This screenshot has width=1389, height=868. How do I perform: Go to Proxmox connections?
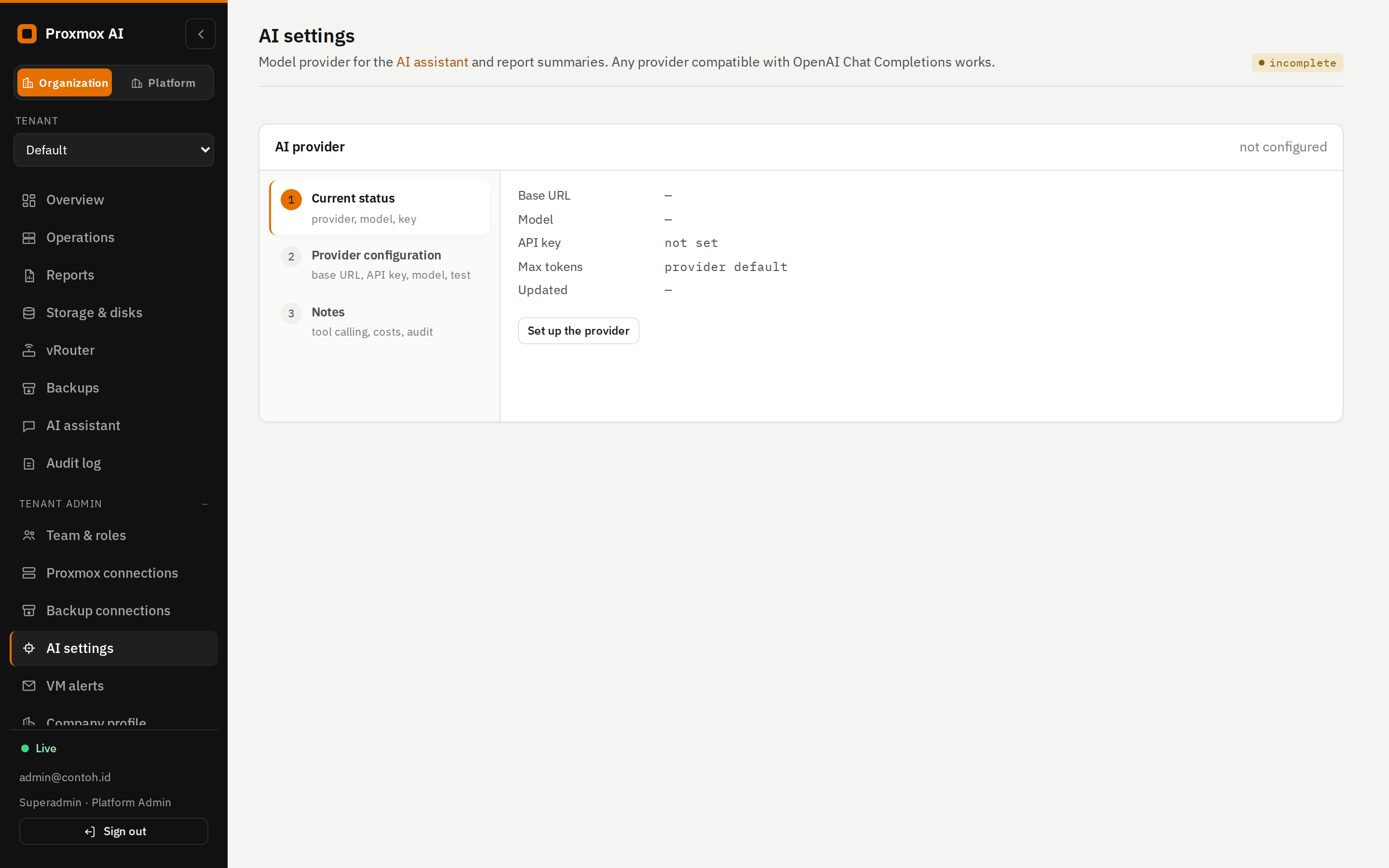(114, 573)
